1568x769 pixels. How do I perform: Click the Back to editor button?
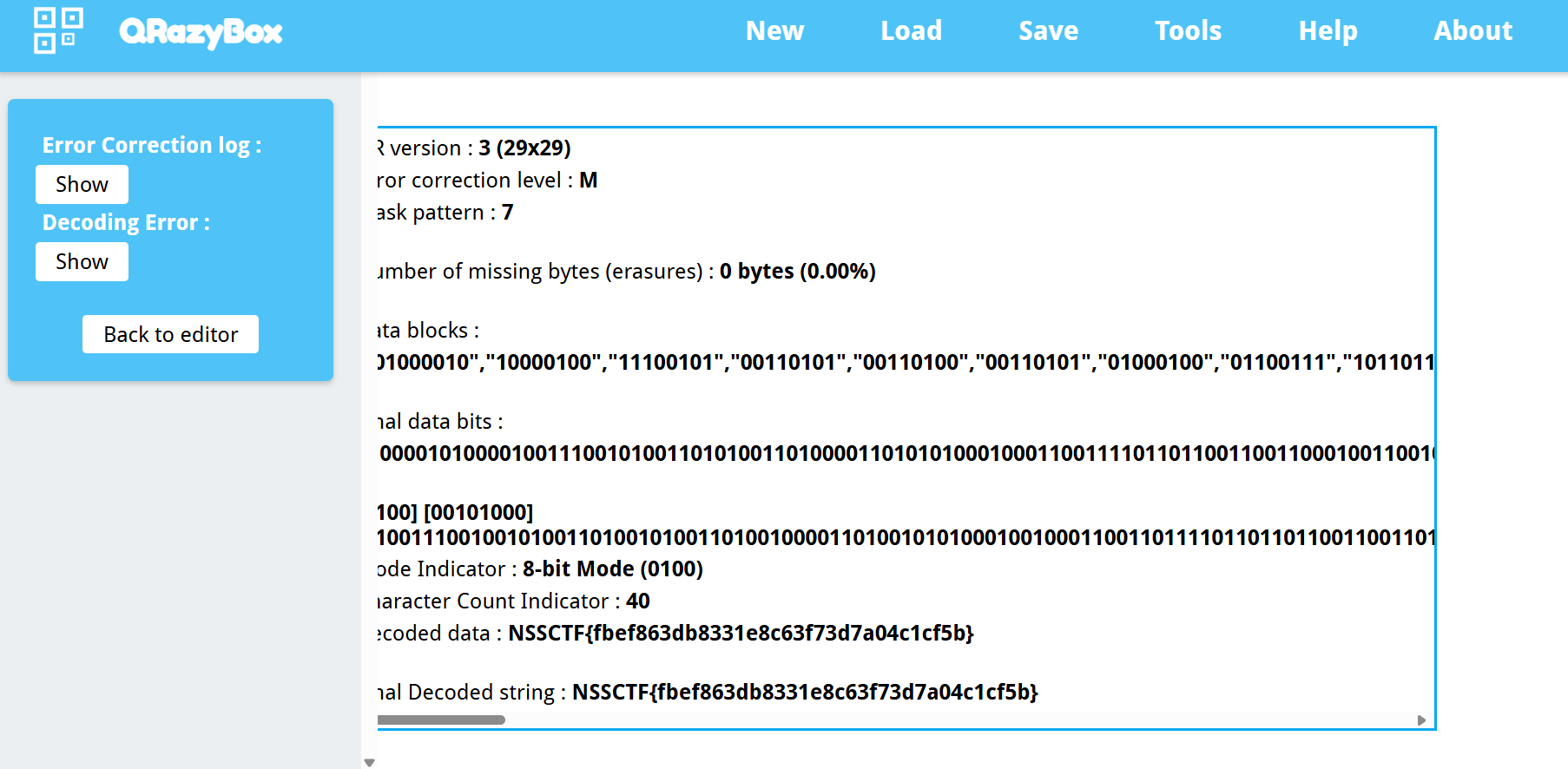pyautogui.click(x=170, y=334)
